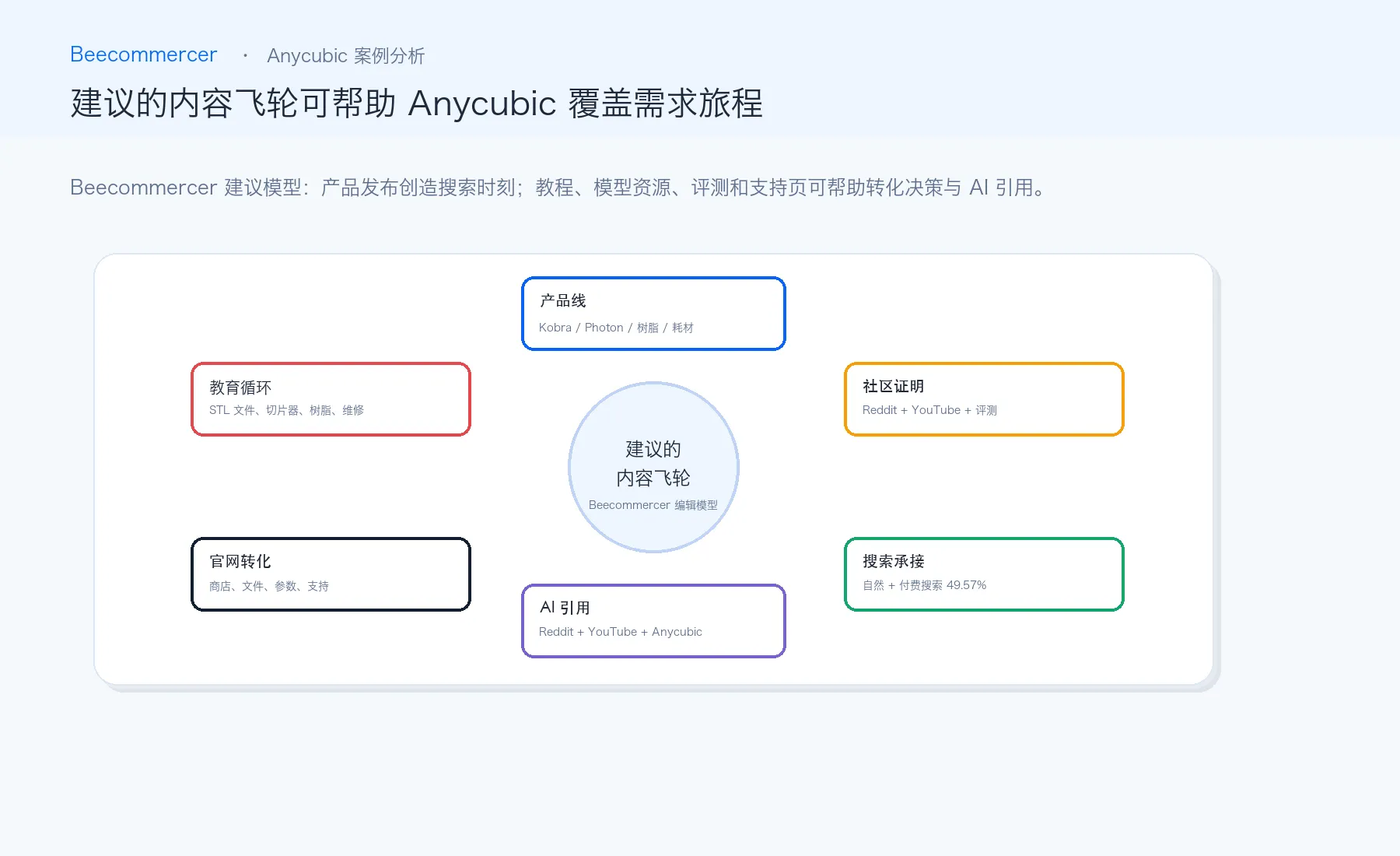Screen dimensions: 1400x856
Task: Select the 搜索承接 card title
Action: pyautogui.click(x=893, y=562)
